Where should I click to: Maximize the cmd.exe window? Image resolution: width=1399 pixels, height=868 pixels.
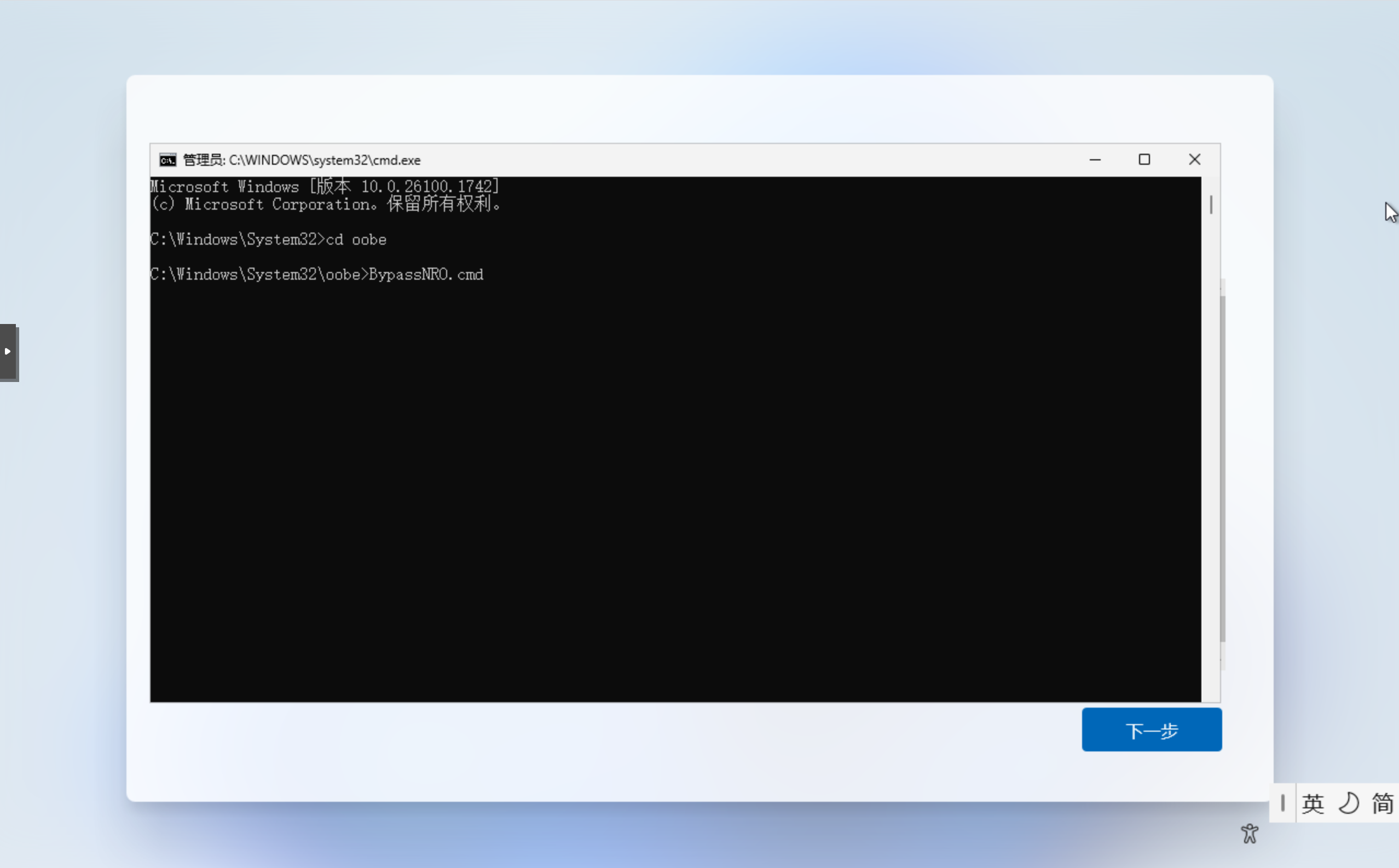point(1144,160)
